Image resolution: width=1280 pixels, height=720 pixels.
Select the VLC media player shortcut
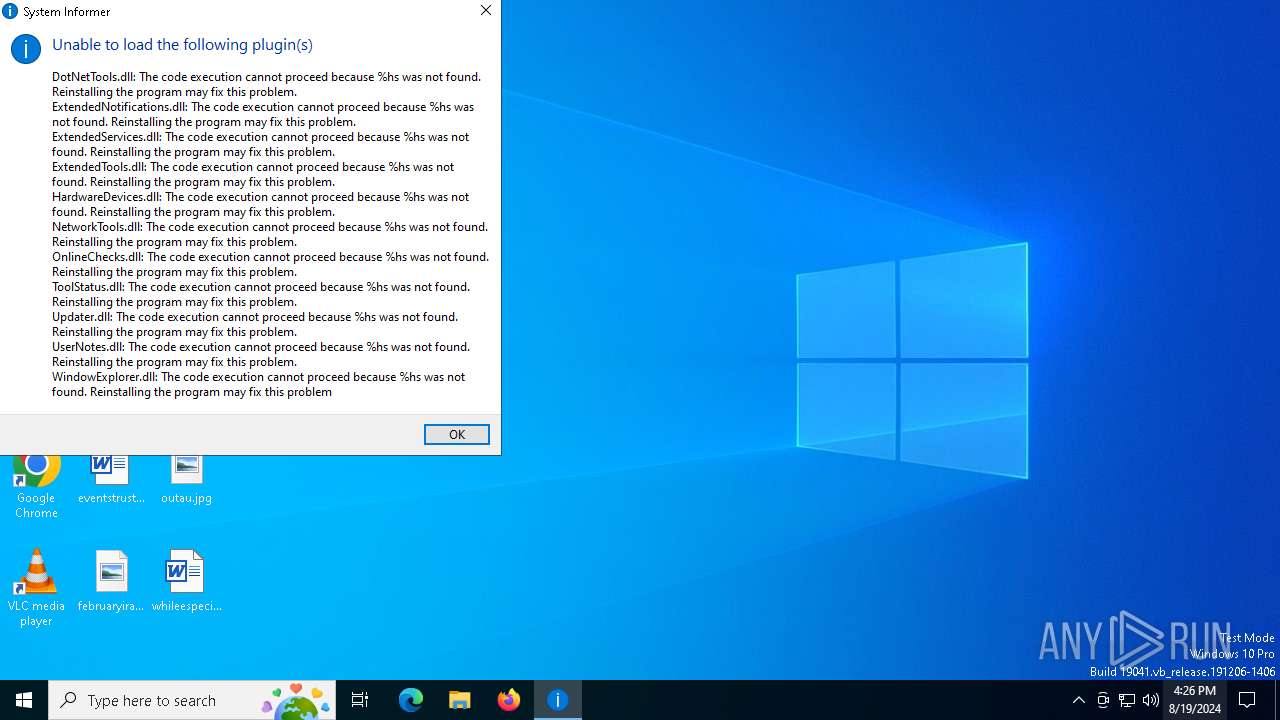click(36, 588)
